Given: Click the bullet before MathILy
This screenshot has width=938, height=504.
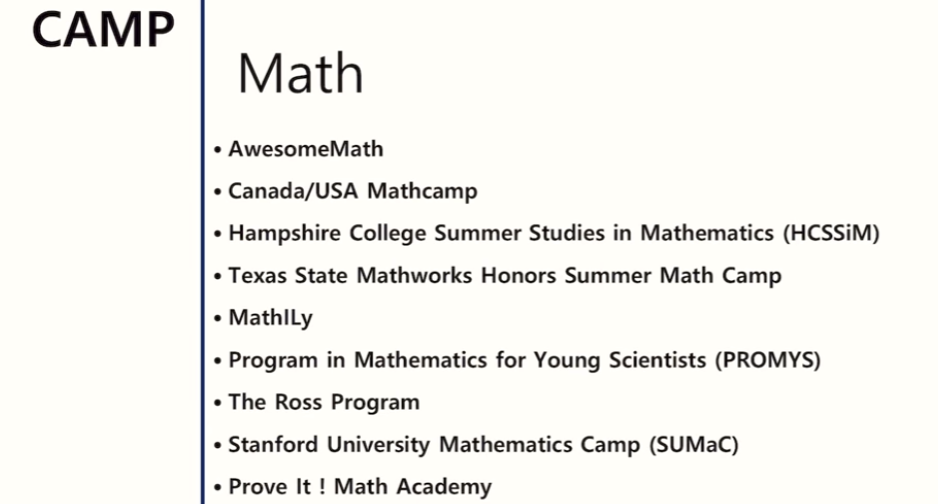Looking at the screenshot, I should point(218,319).
